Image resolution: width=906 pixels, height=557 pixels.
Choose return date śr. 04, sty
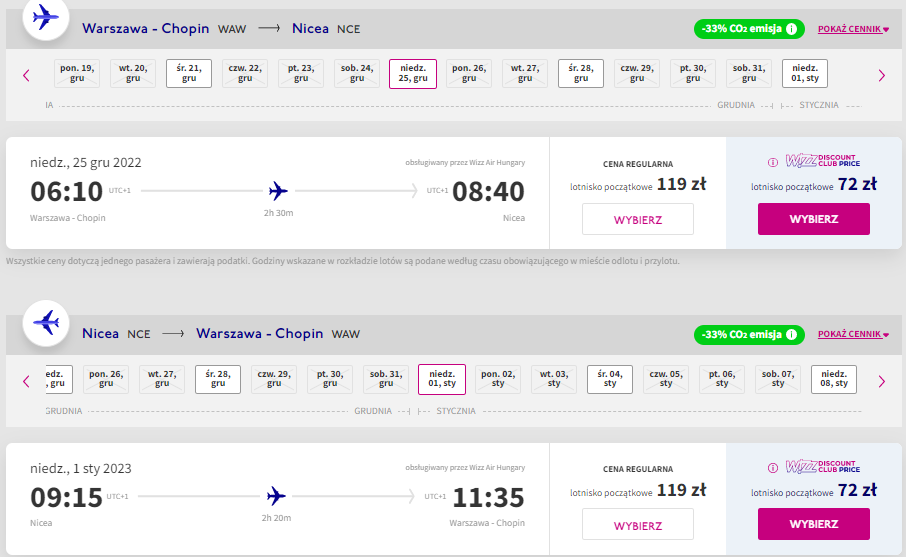[610, 379]
